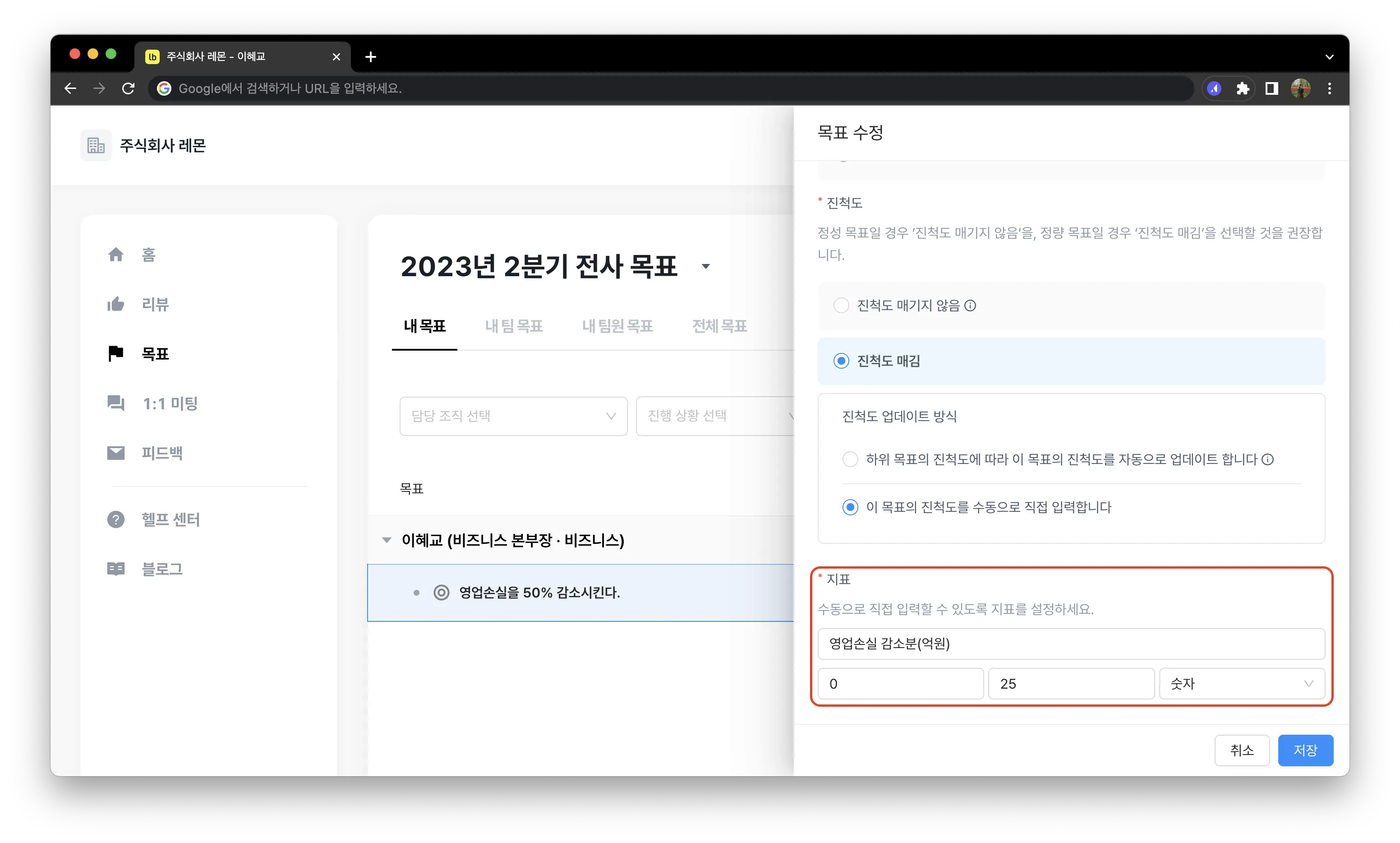The width and height of the screenshot is (1400, 843).
Task: Click the 주식회사 레몬 building icon
Action: [95, 145]
